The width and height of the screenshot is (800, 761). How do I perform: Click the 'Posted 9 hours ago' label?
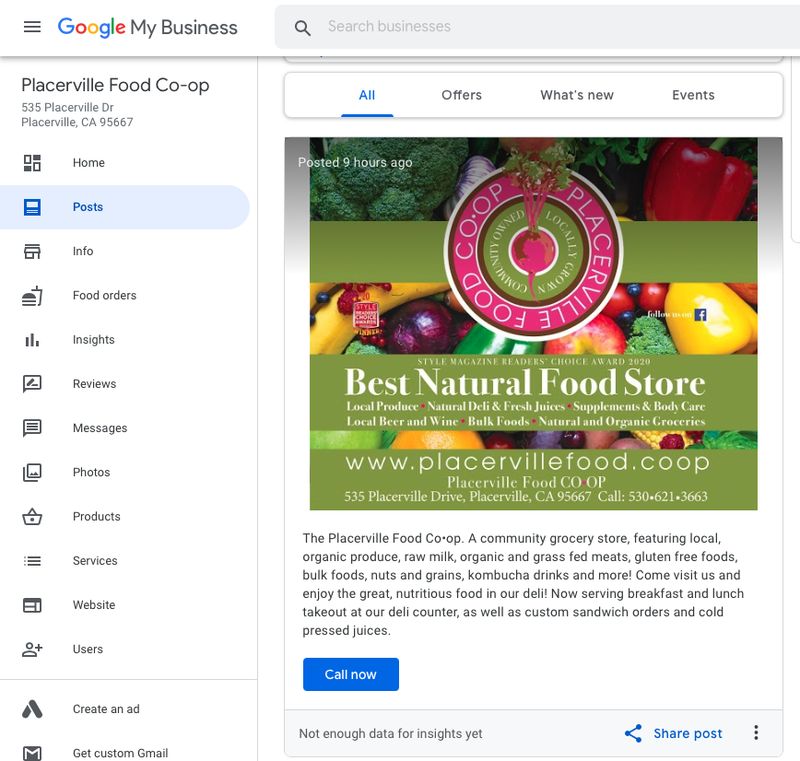[x=355, y=163]
